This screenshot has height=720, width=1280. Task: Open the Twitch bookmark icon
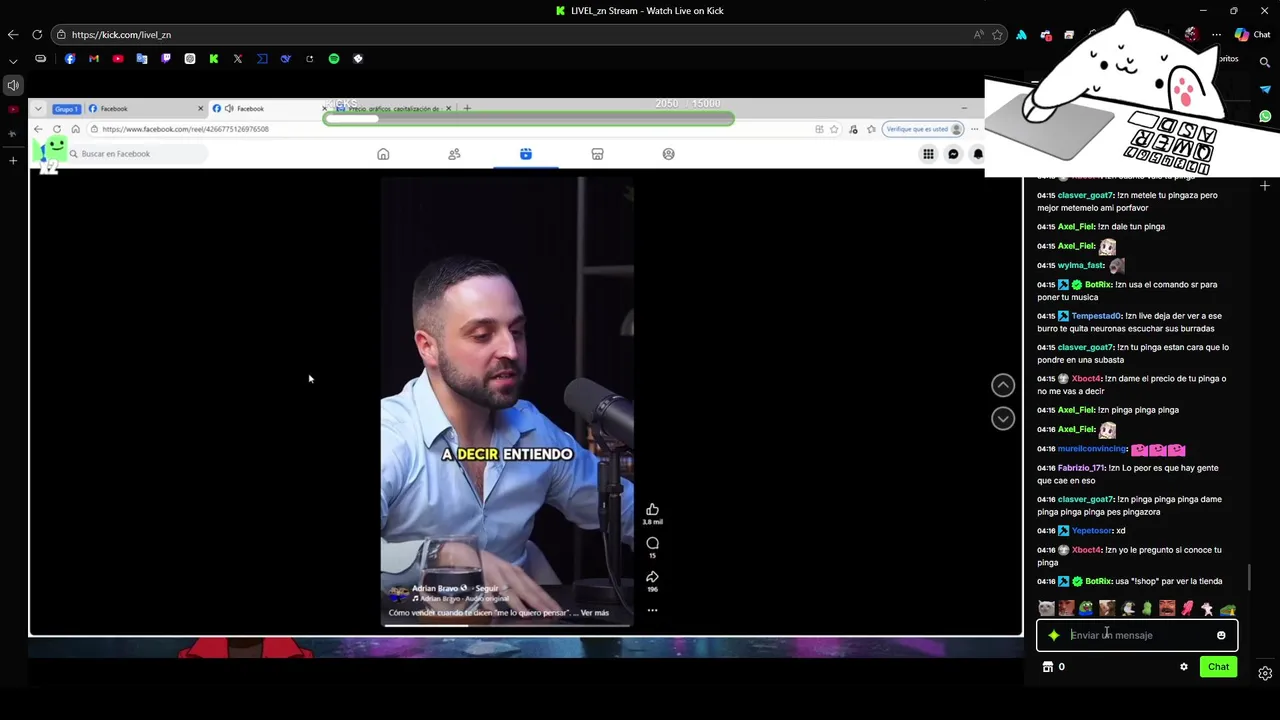(x=166, y=59)
